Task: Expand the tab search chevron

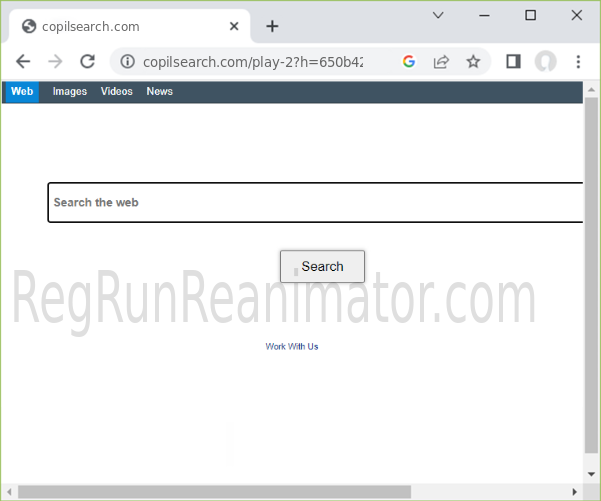Action: [x=439, y=15]
